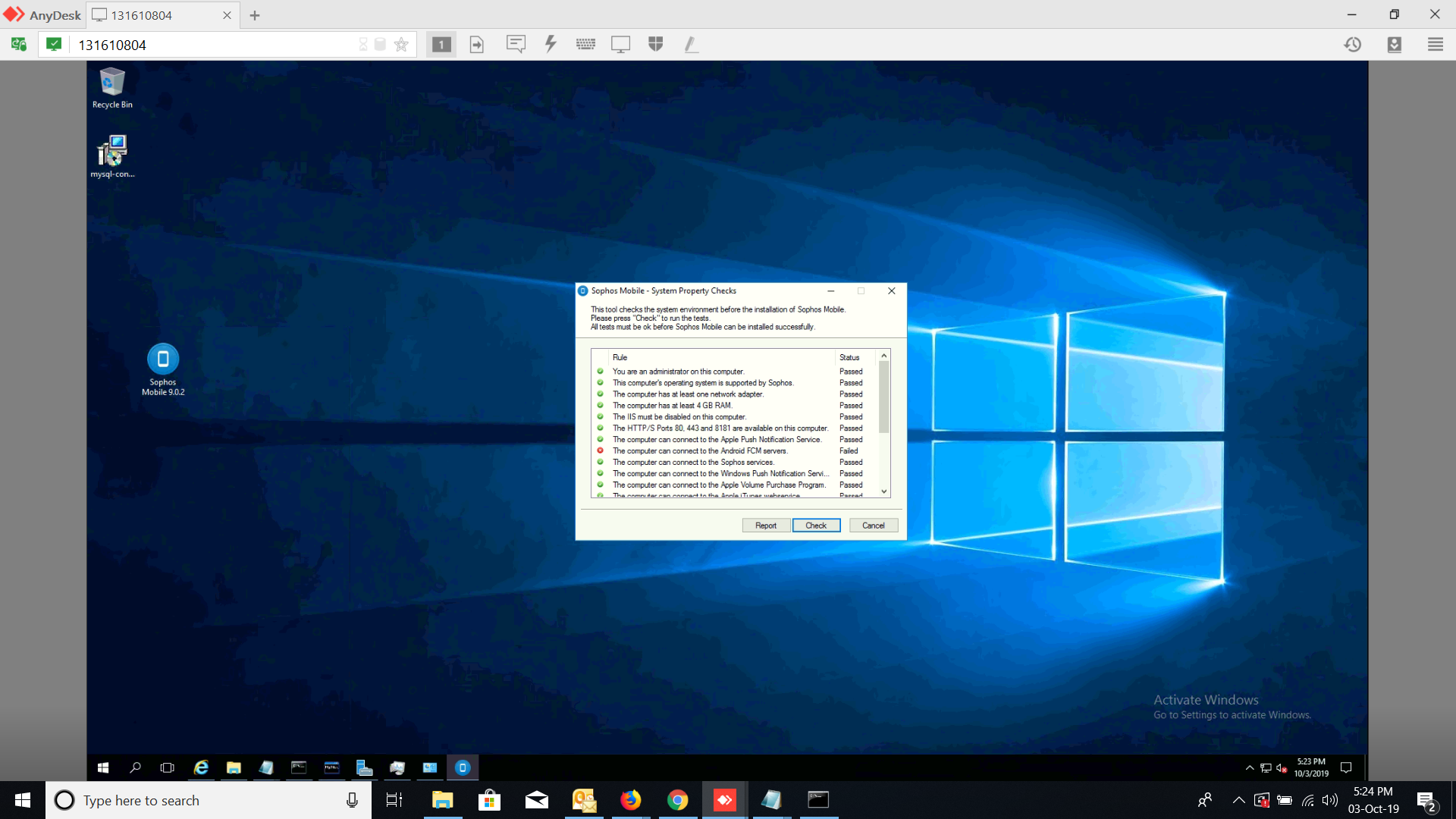Open AnyDesk permissions shield icon
The image size is (1456, 819).
[656, 45]
